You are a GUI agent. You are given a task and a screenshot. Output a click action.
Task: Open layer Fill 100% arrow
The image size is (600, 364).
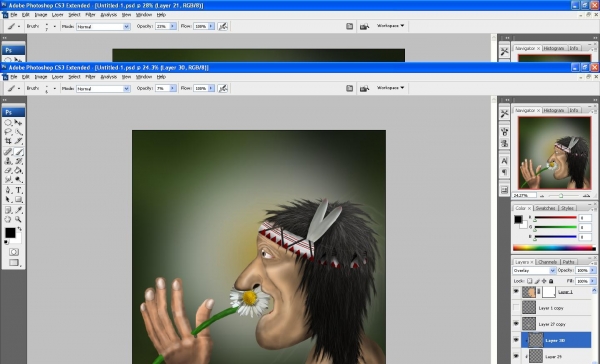(593, 281)
